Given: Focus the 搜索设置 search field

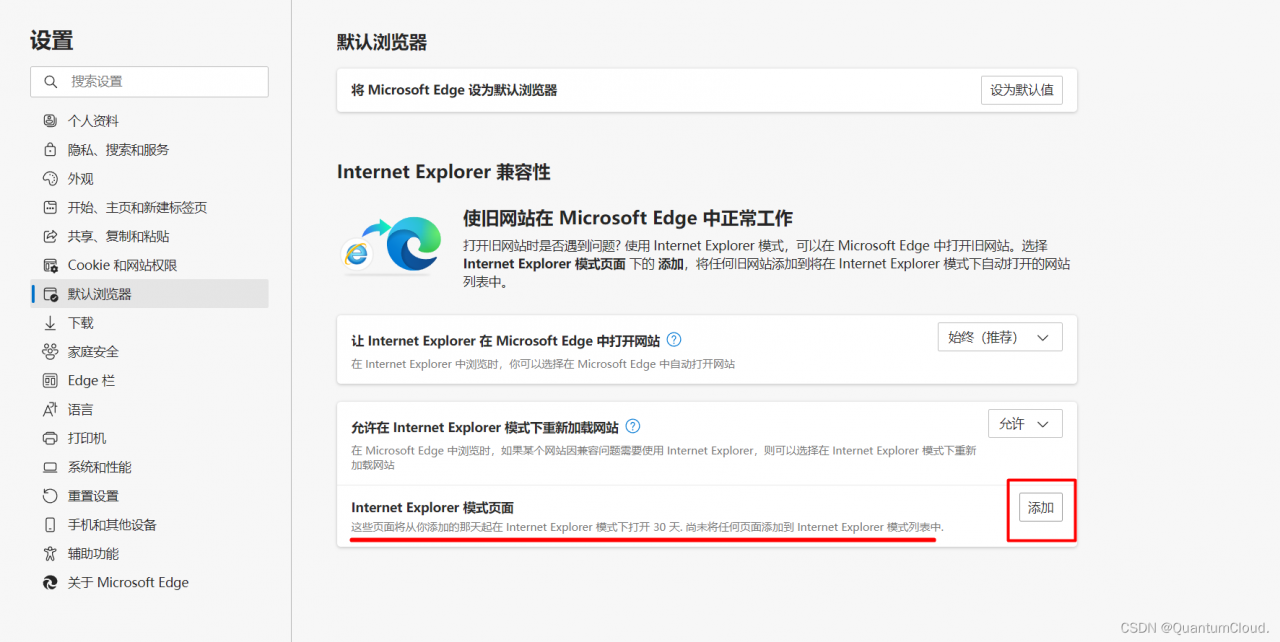Looking at the screenshot, I should 150,82.
